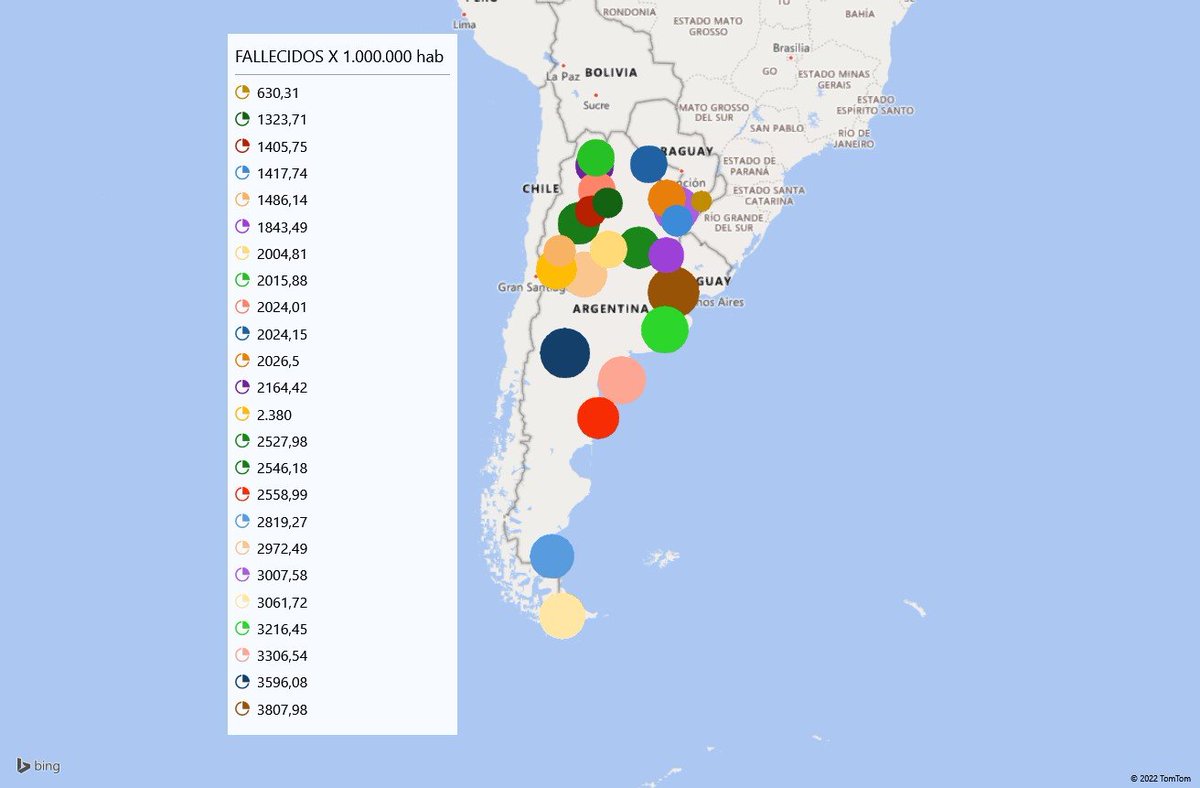Screen dimensions: 1200x788
Task: Click the dark blue 2024,15 legend marker
Action: (x=242, y=334)
